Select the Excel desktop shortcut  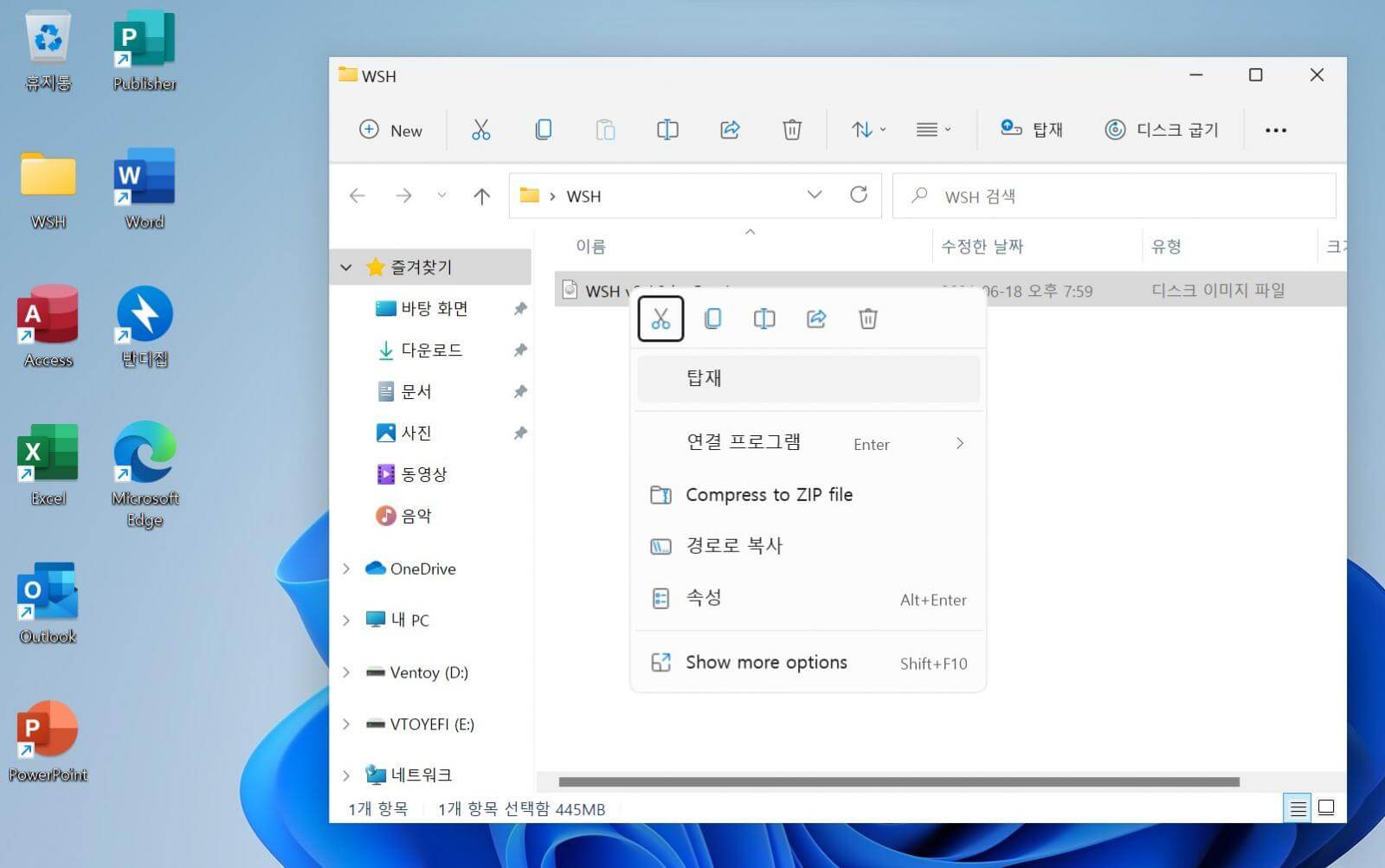click(x=48, y=466)
